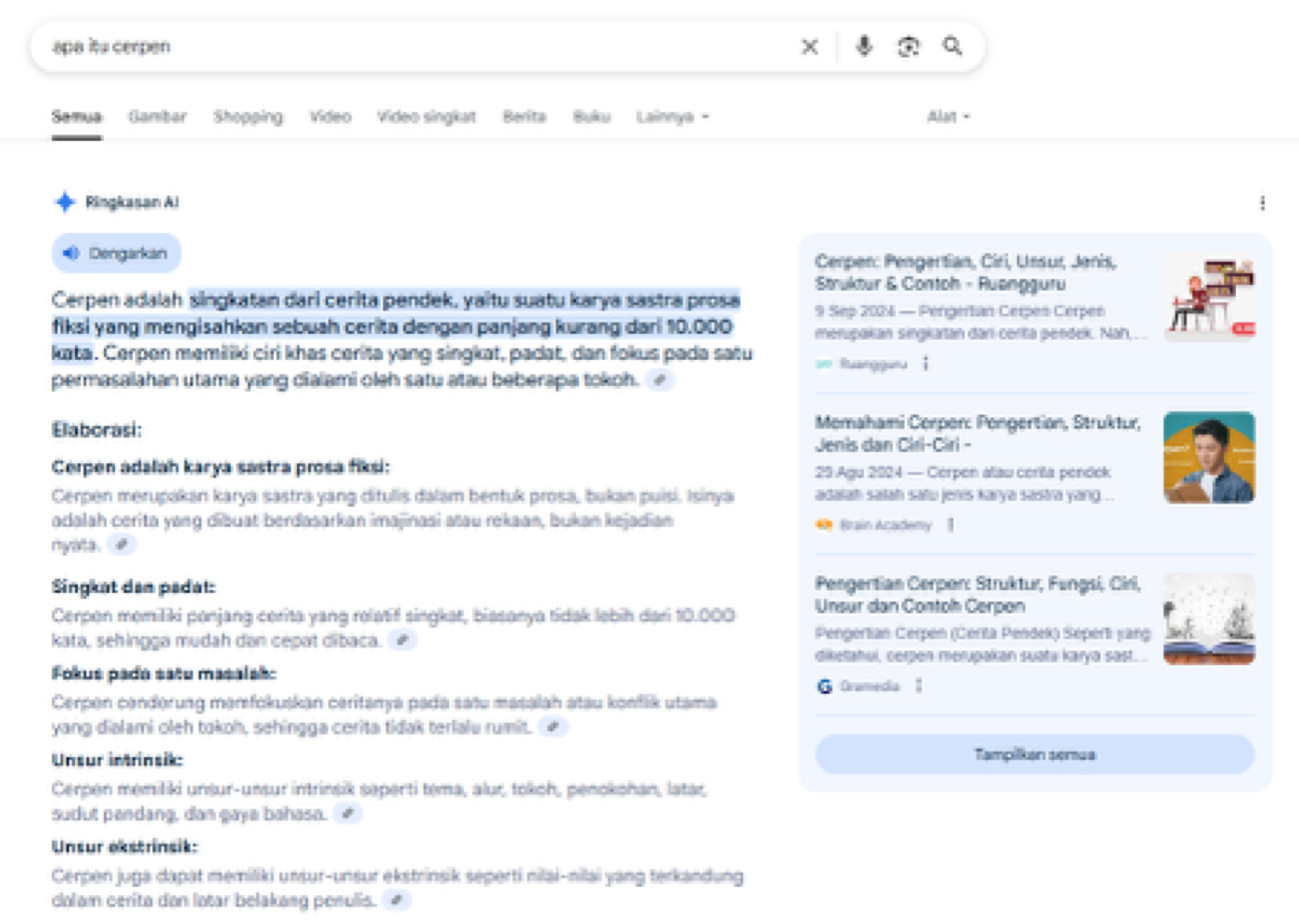
Task: Click the 'Elaborasi:' heading
Action: coord(96,430)
